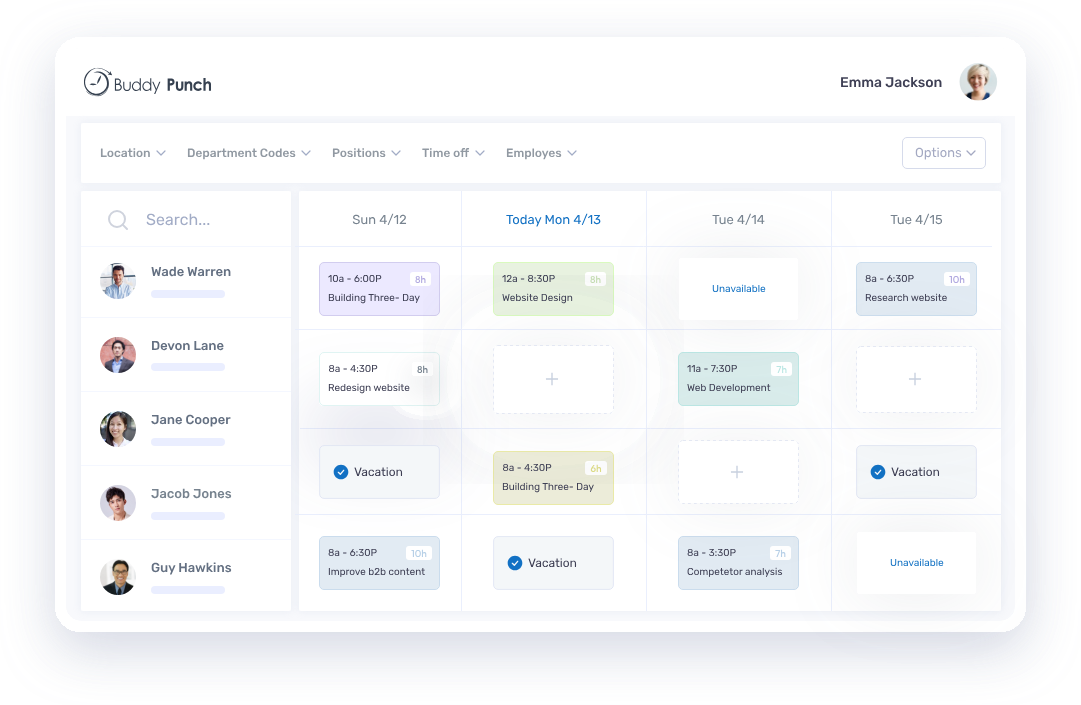Open the Today Mon 4/13 column header
1081x705 pixels.
(553, 220)
